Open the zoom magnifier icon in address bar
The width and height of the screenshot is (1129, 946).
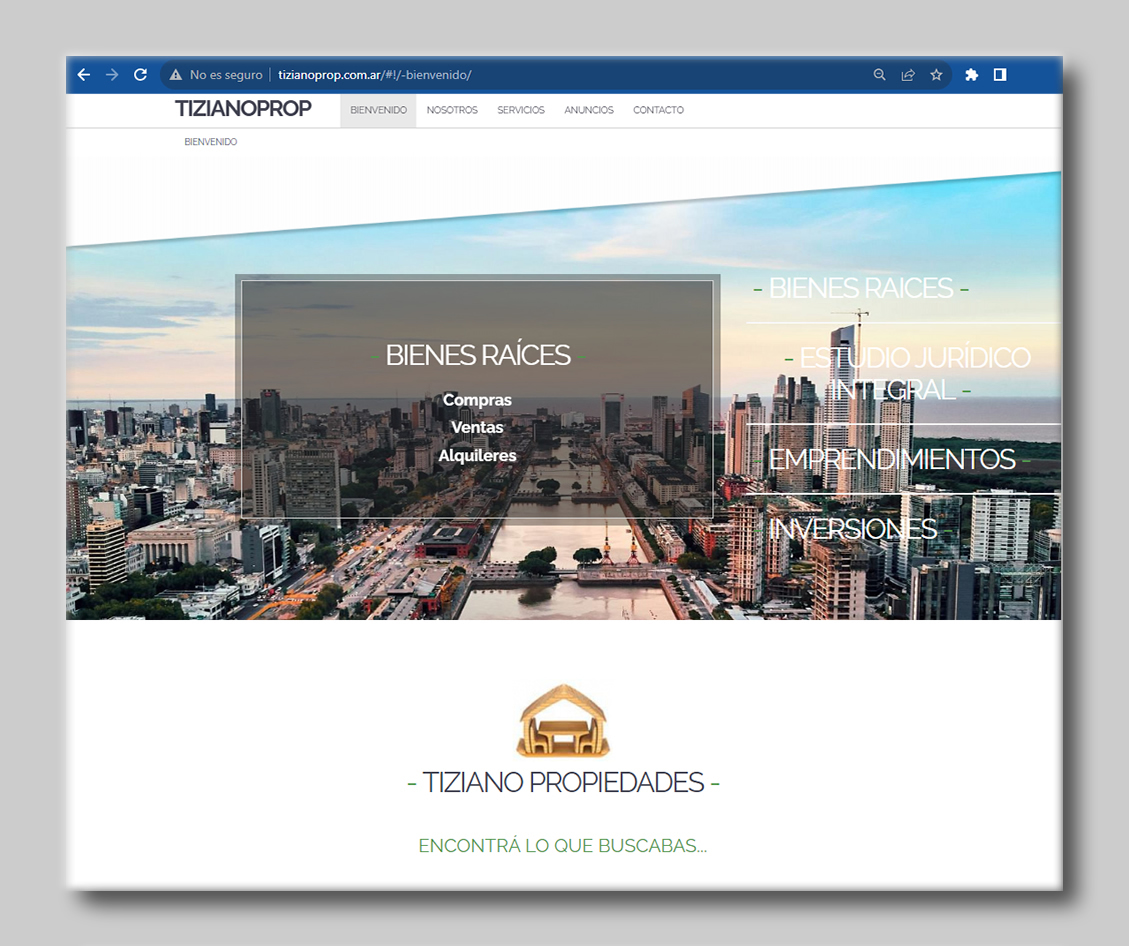point(880,75)
